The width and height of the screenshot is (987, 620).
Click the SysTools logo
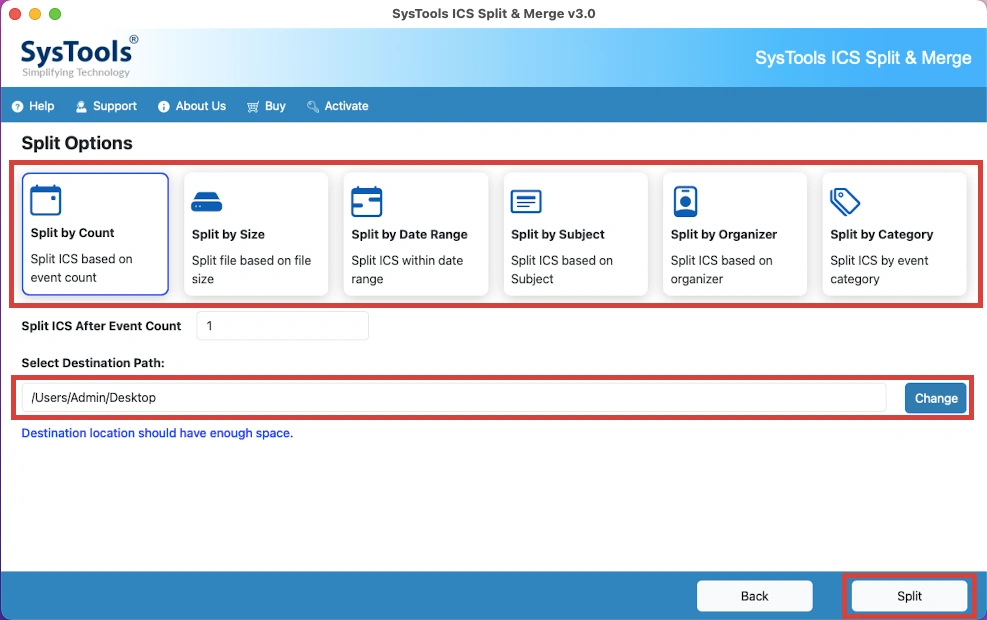[x=79, y=56]
